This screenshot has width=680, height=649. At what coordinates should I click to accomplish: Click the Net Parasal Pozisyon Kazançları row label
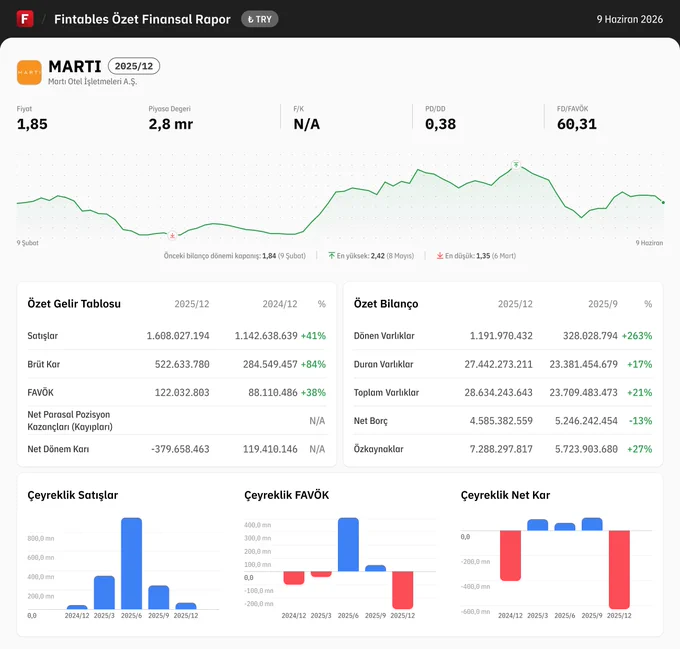pos(70,421)
